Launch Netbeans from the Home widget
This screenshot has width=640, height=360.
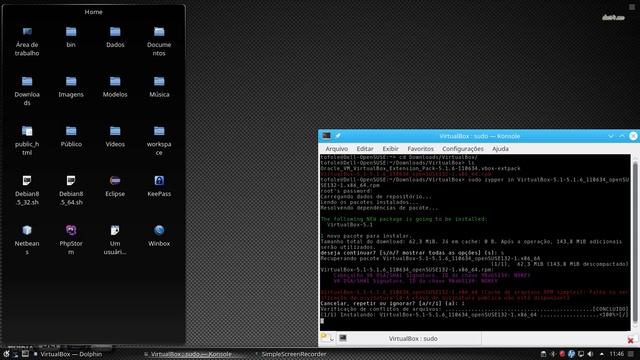pos(27,240)
